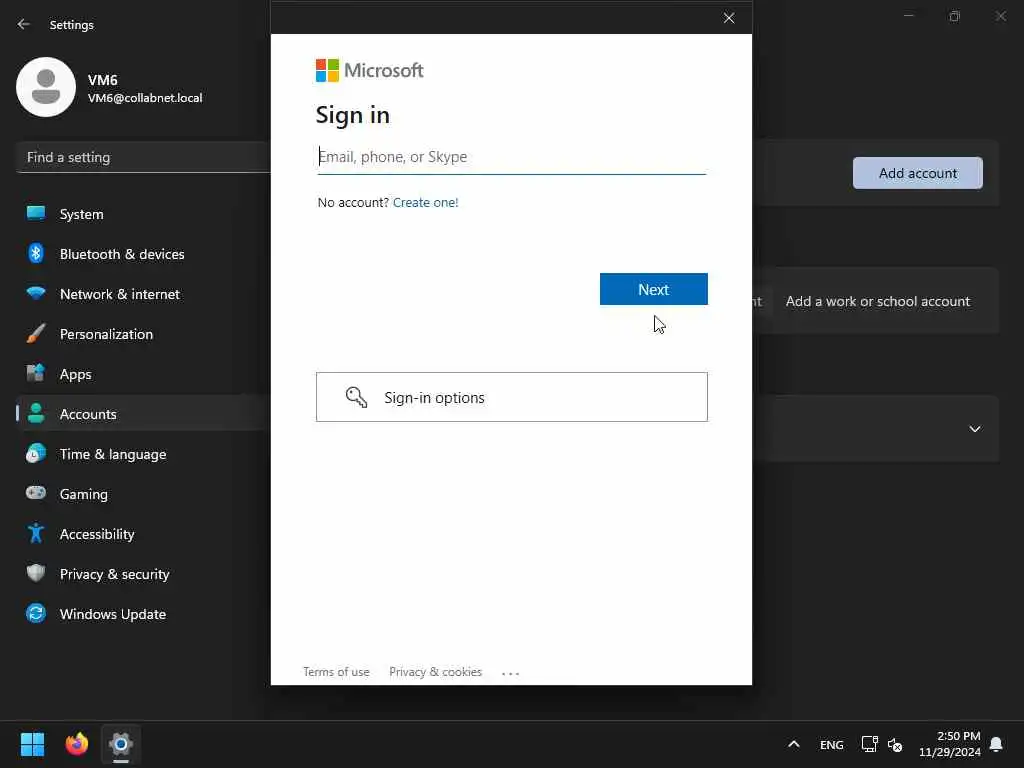Click the Windows Update refresh icon
Image resolution: width=1024 pixels, height=768 pixels.
coord(36,613)
